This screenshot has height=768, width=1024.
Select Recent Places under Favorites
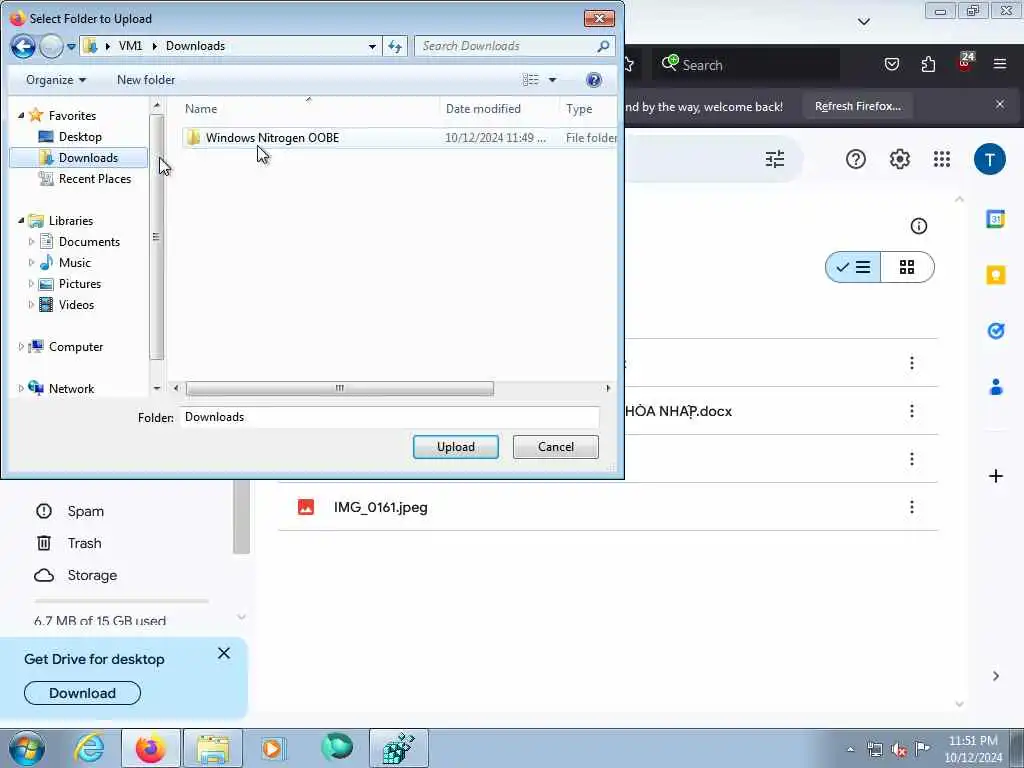tap(85, 178)
